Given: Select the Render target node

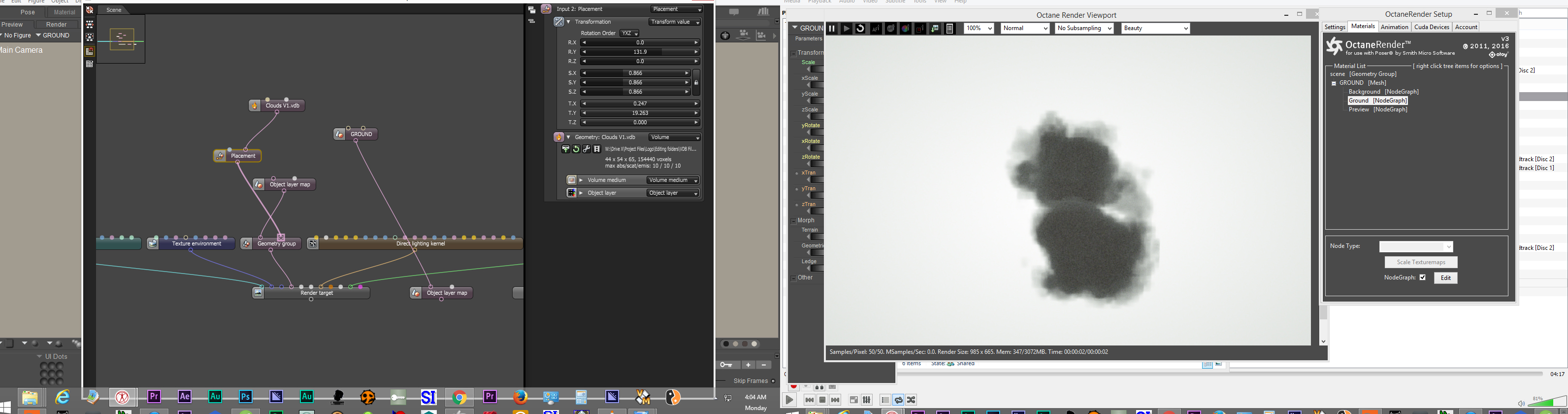Looking at the screenshot, I should click(x=311, y=293).
